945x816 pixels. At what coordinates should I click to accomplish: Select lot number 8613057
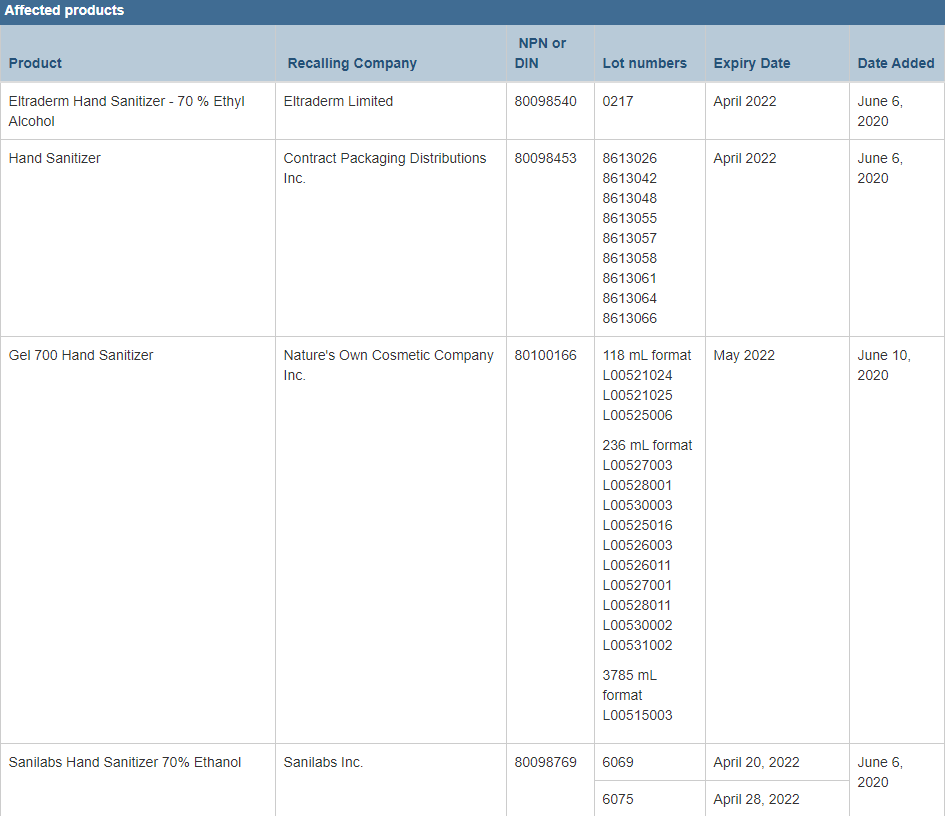629,238
